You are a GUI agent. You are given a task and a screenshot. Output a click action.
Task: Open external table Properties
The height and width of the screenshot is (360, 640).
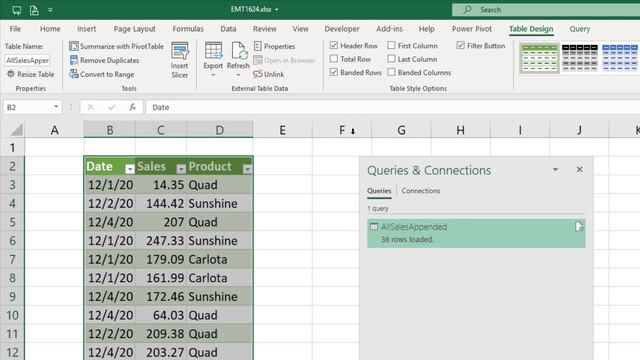coord(274,46)
